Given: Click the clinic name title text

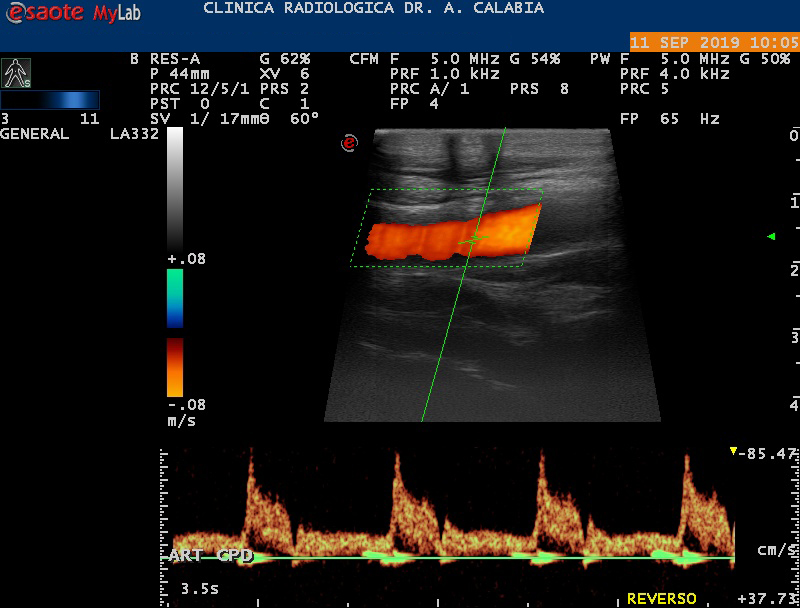Looking at the screenshot, I should click(x=373, y=8).
